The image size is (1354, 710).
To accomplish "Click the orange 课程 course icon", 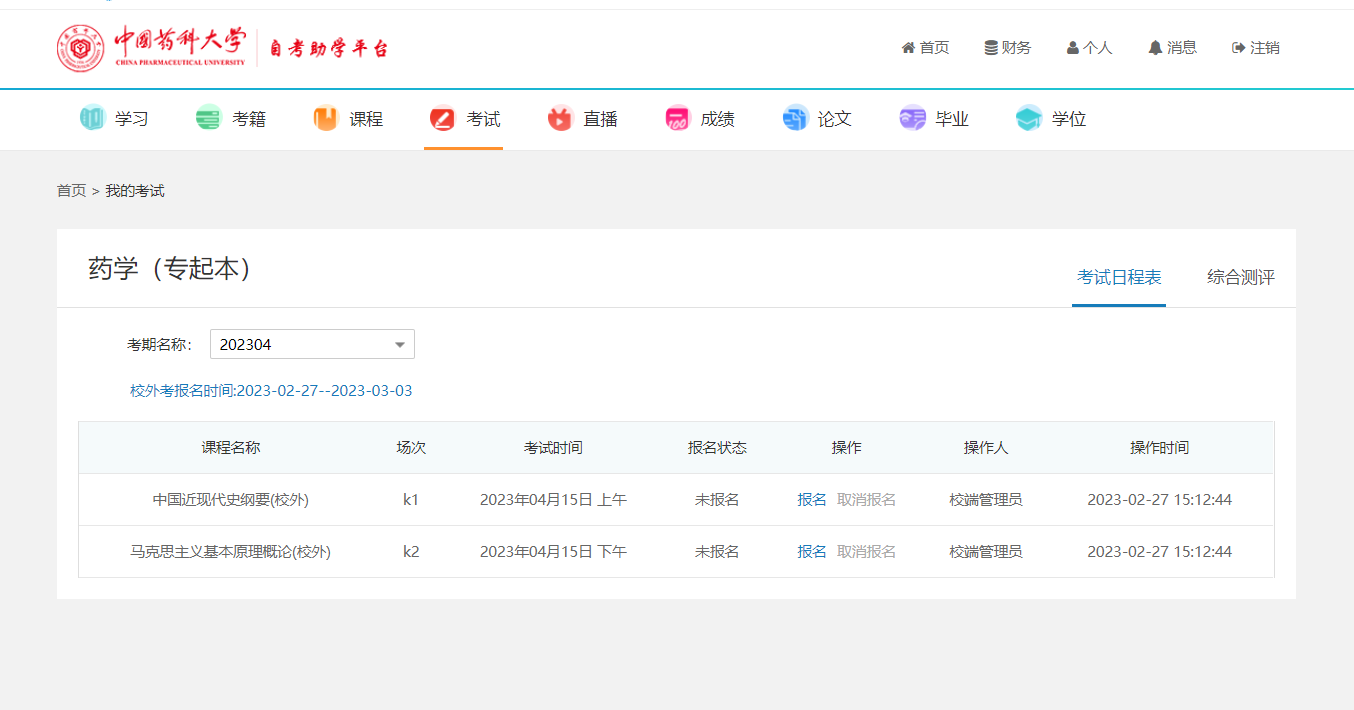I will click(x=326, y=119).
